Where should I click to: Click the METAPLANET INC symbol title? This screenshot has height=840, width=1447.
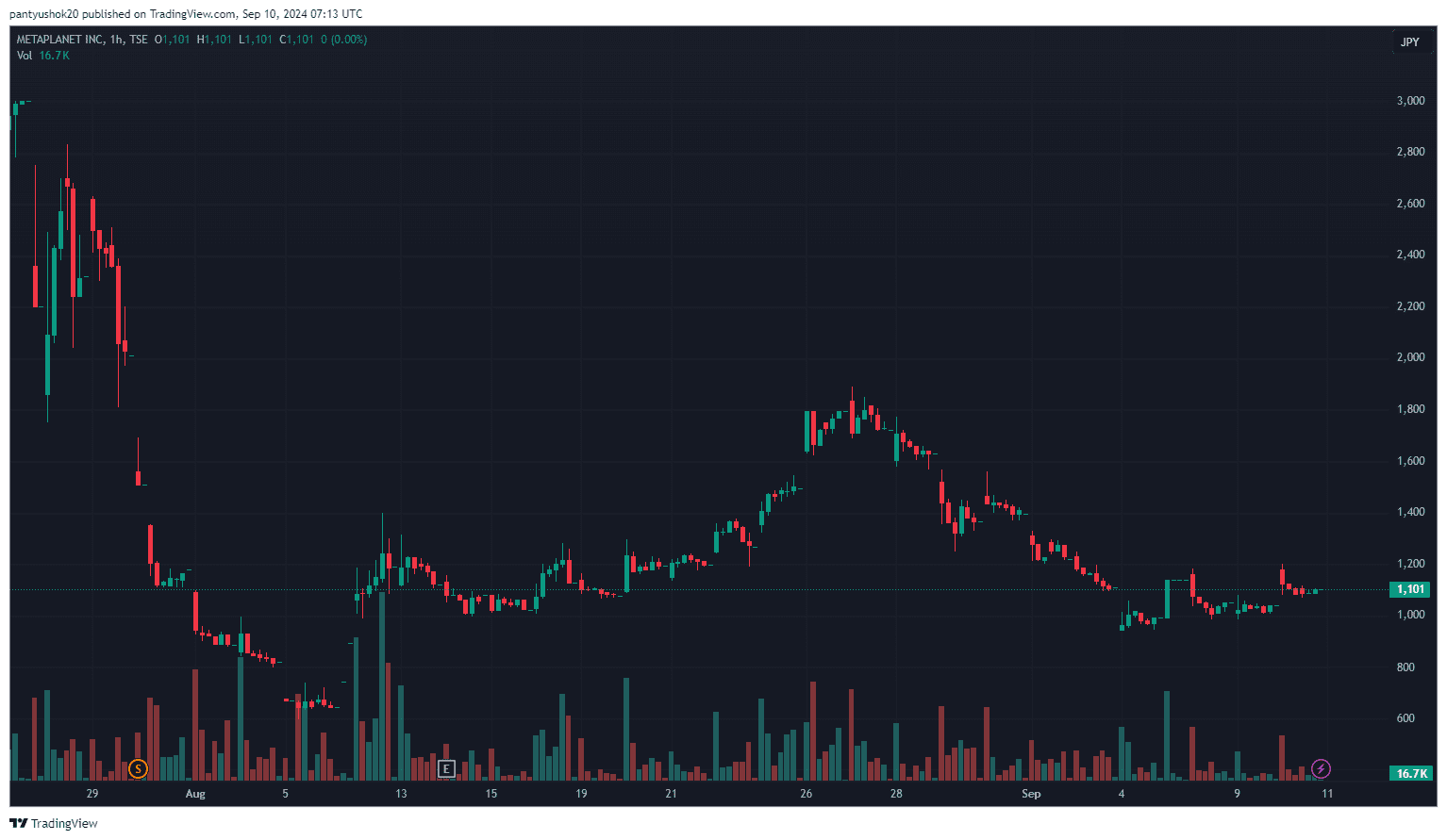[60, 40]
